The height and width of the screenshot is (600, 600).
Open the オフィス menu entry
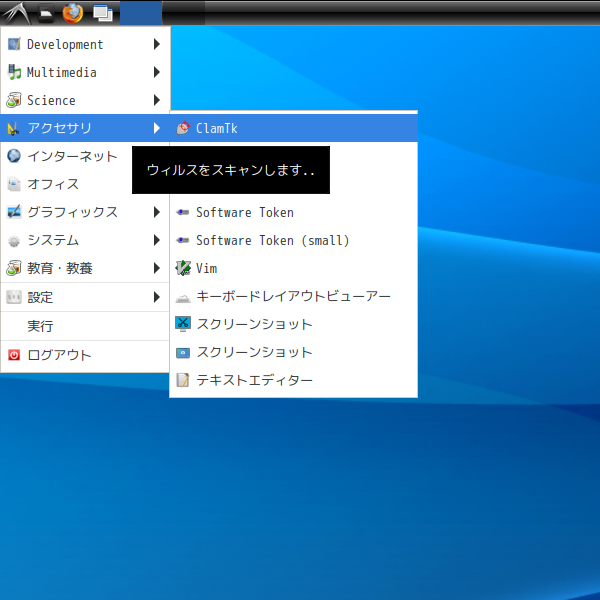pos(85,184)
